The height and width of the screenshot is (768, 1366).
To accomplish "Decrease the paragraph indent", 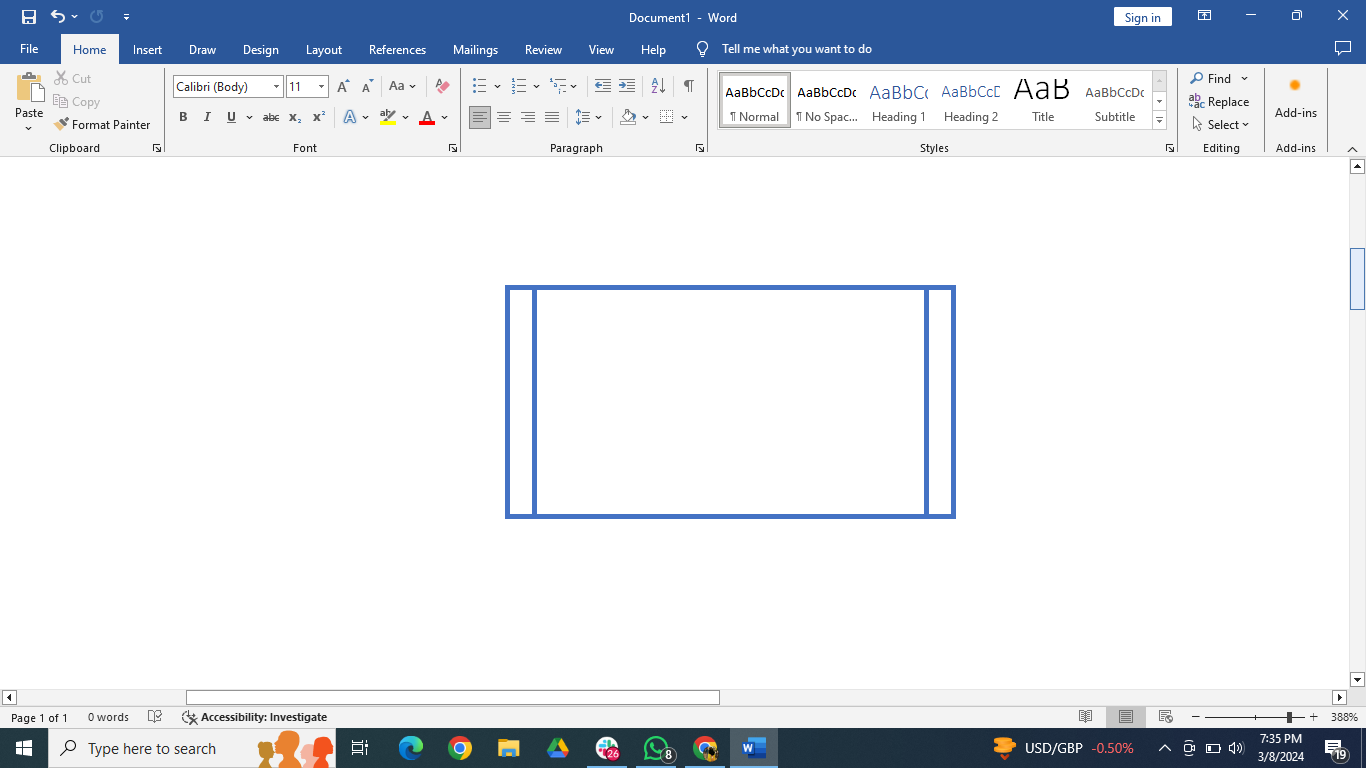I will click(x=602, y=87).
